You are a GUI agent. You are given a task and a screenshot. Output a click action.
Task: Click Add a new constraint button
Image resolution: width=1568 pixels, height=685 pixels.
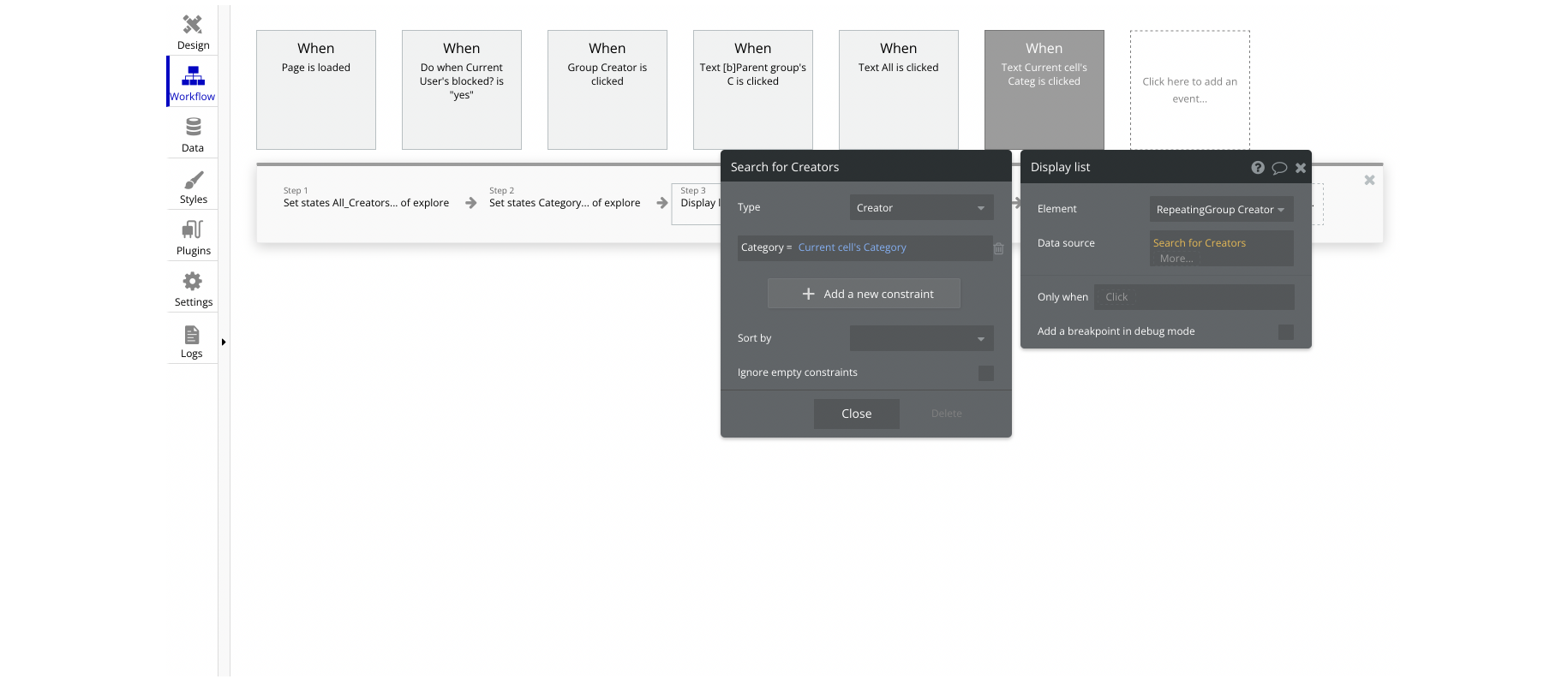point(864,294)
